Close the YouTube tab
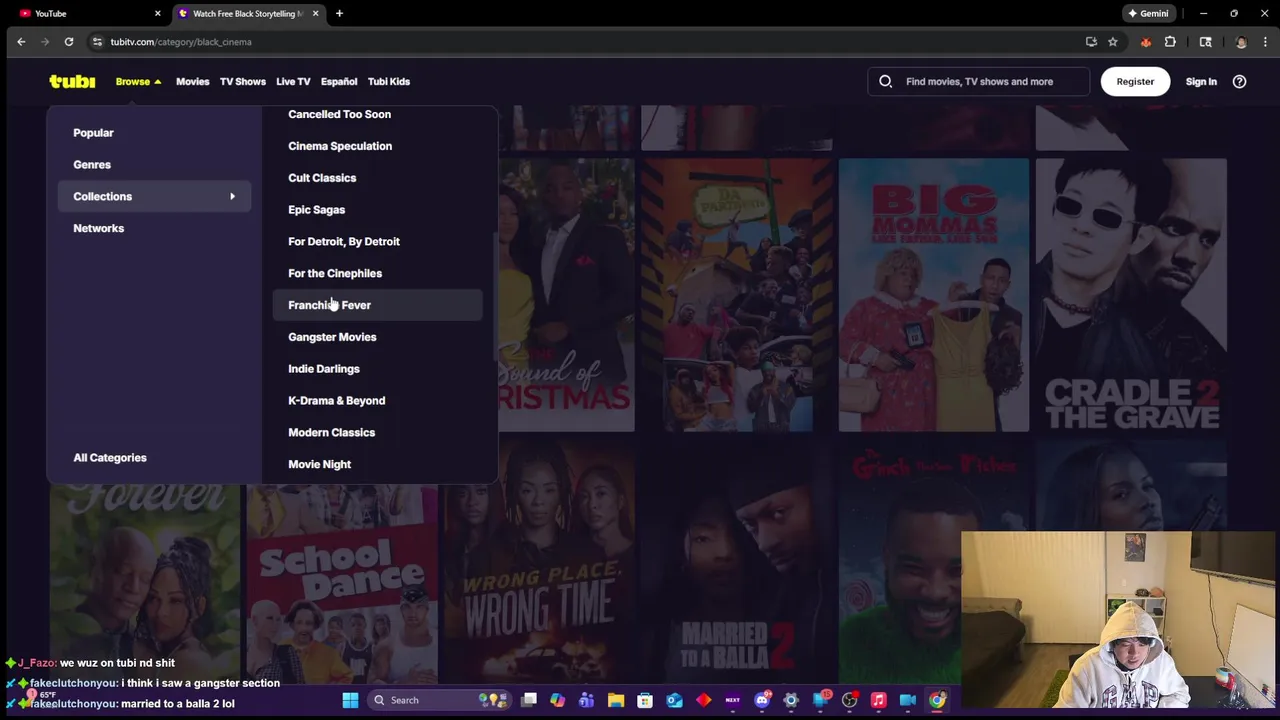This screenshot has width=1280, height=720. click(157, 13)
